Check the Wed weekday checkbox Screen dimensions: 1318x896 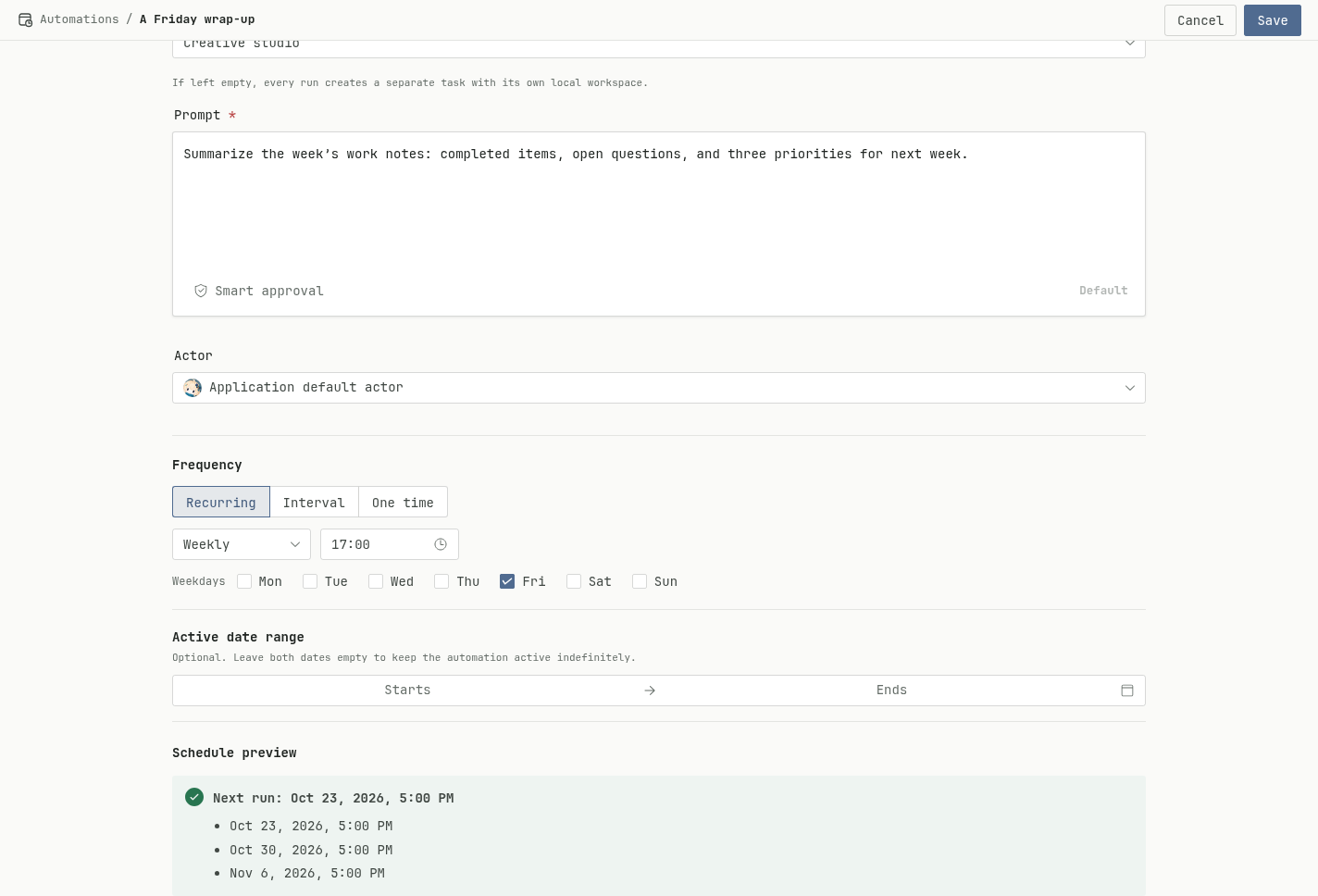376,581
